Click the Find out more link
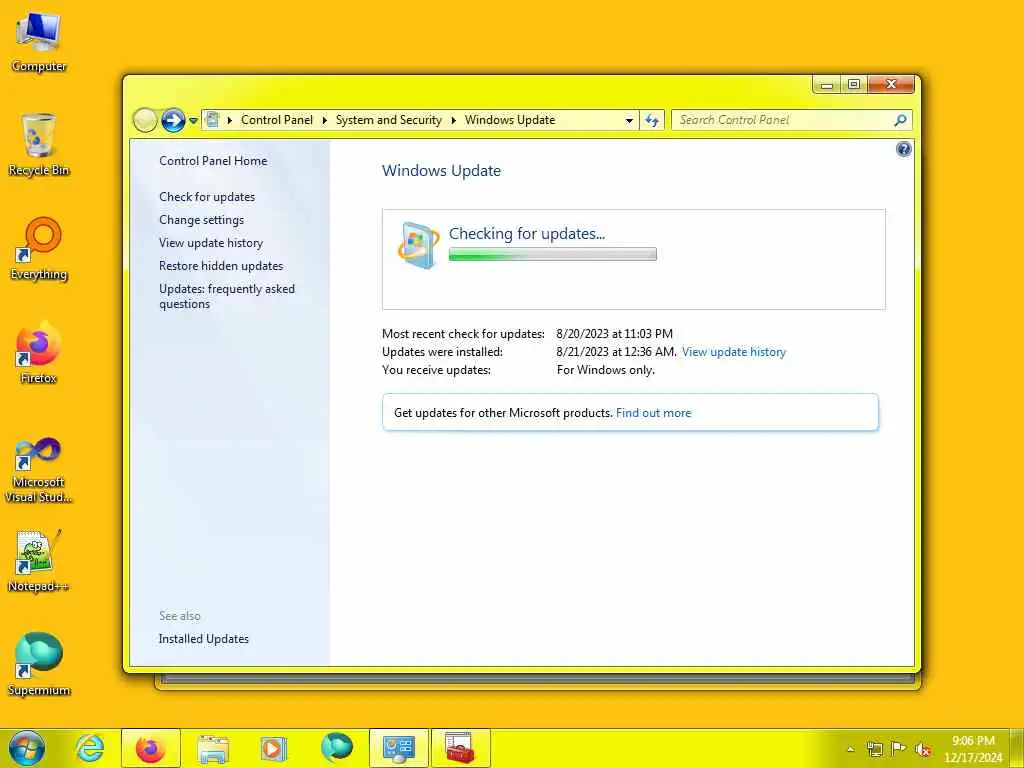Viewport: 1024px width, 768px height. [653, 413]
